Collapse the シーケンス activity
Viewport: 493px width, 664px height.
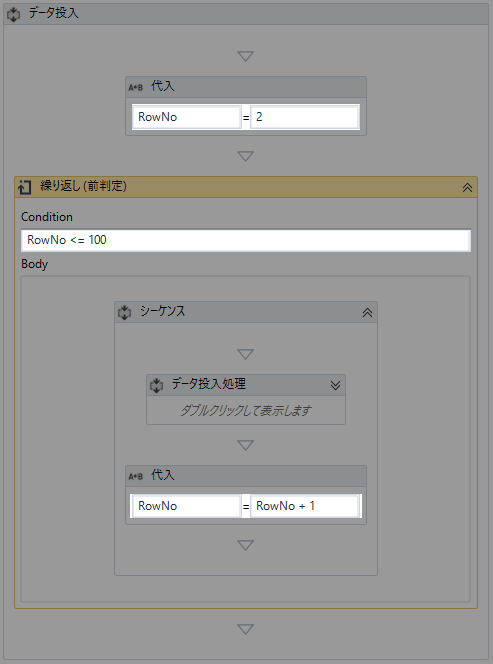[x=367, y=313]
